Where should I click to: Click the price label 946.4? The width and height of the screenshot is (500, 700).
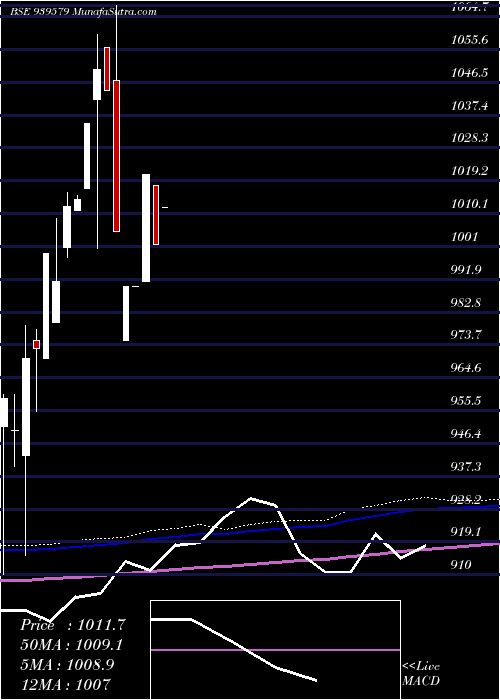point(467,434)
